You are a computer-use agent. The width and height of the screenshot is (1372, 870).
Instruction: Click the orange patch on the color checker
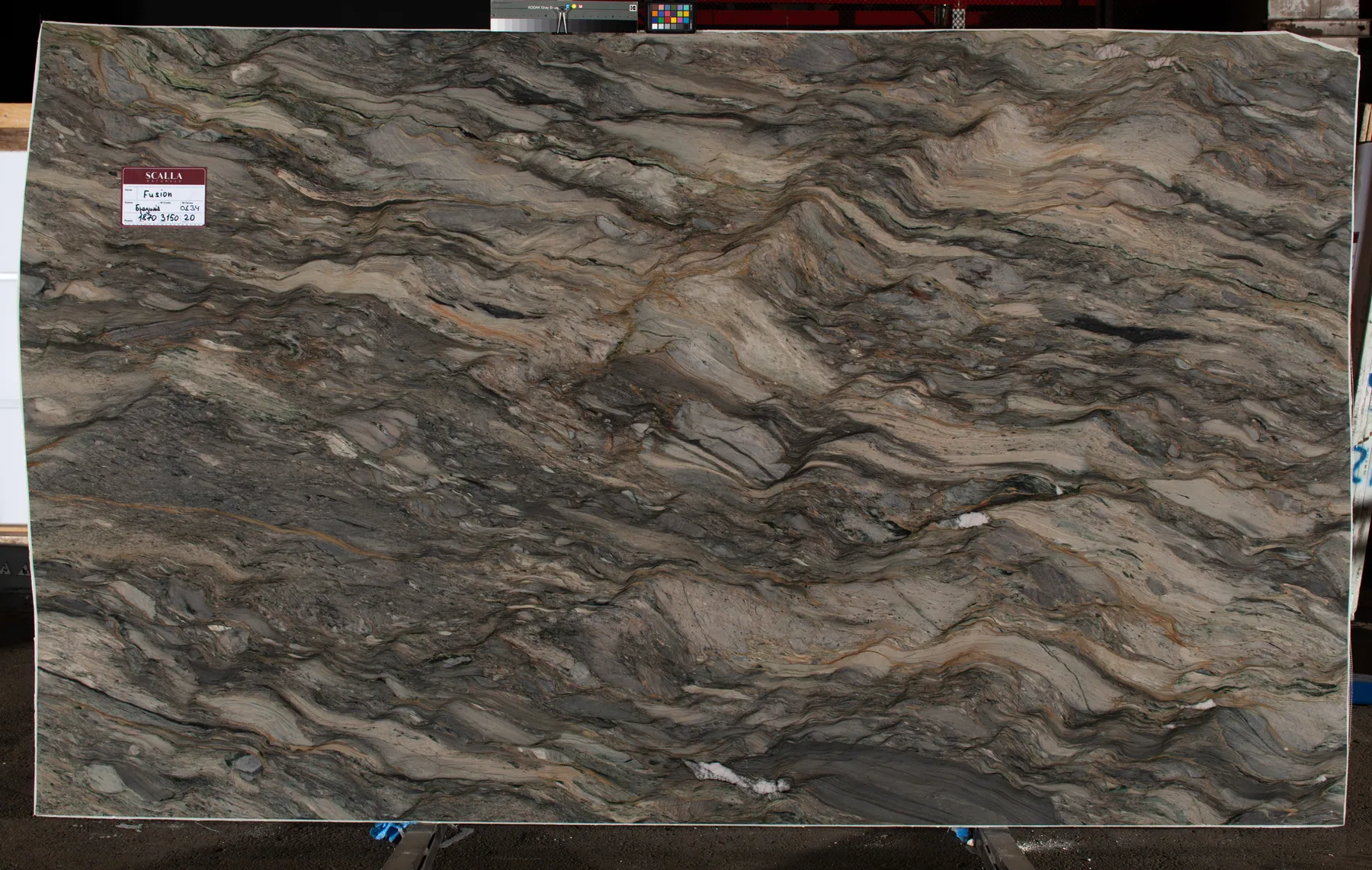coord(655,14)
